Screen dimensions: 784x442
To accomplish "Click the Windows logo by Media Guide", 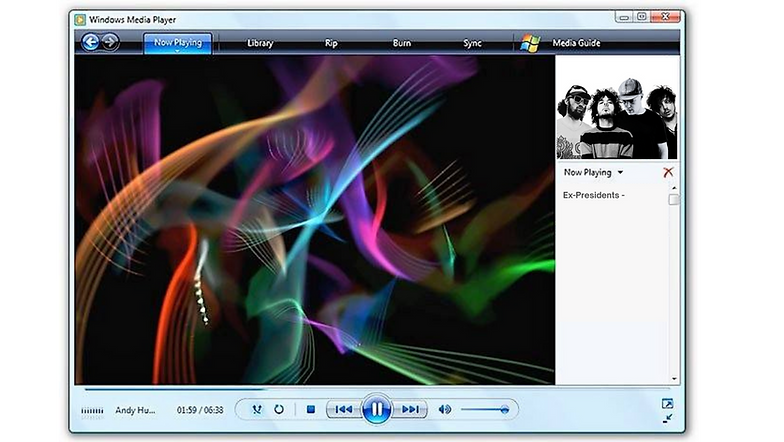I will coord(530,43).
